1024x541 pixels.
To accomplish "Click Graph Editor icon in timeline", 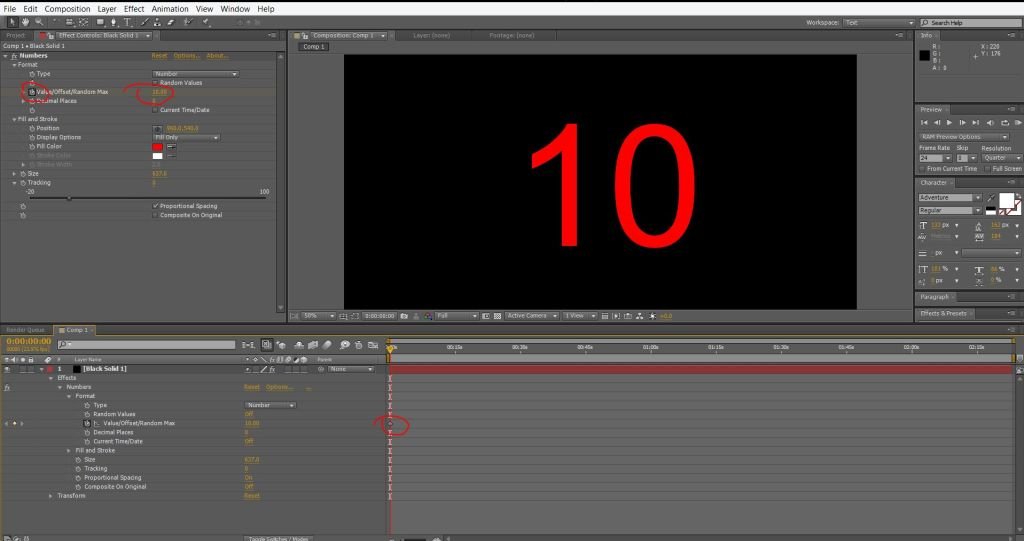I will click(373, 345).
